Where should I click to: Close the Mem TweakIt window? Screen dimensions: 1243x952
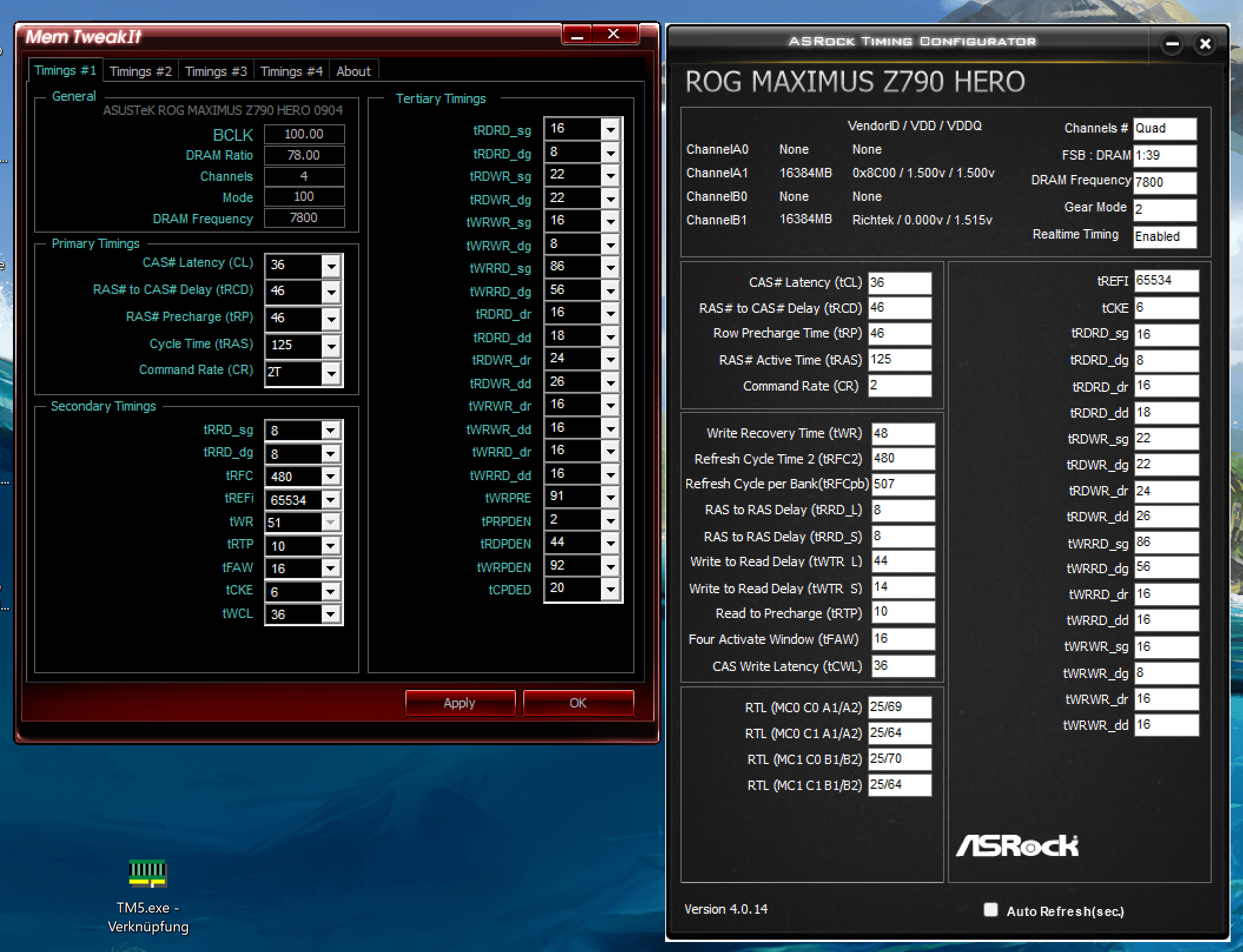614,35
